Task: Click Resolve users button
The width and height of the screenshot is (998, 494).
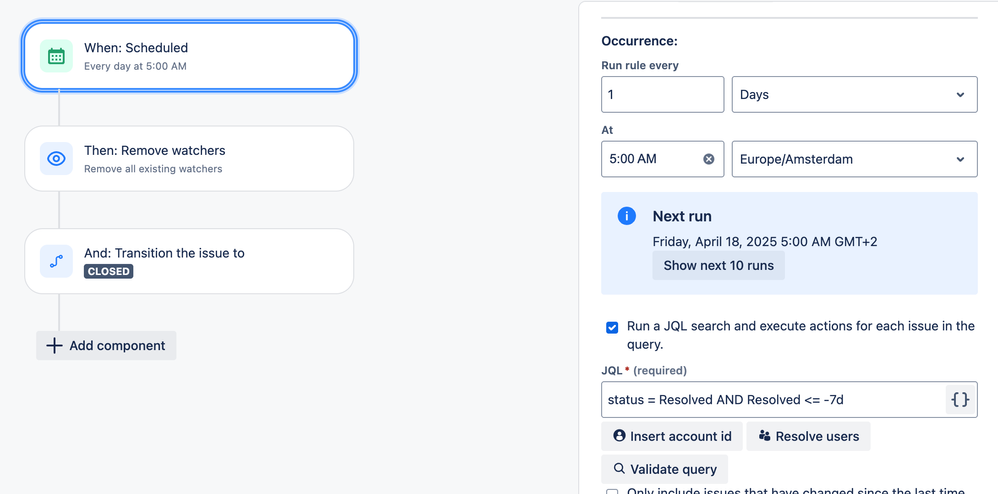Action: (x=808, y=436)
